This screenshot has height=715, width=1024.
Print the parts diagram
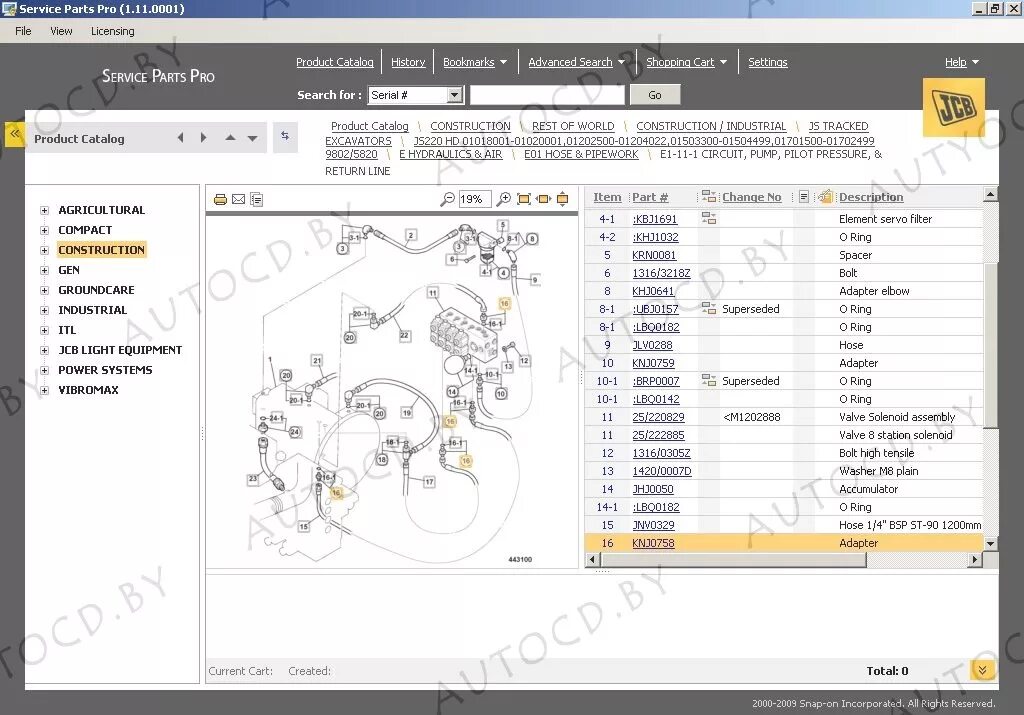220,199
